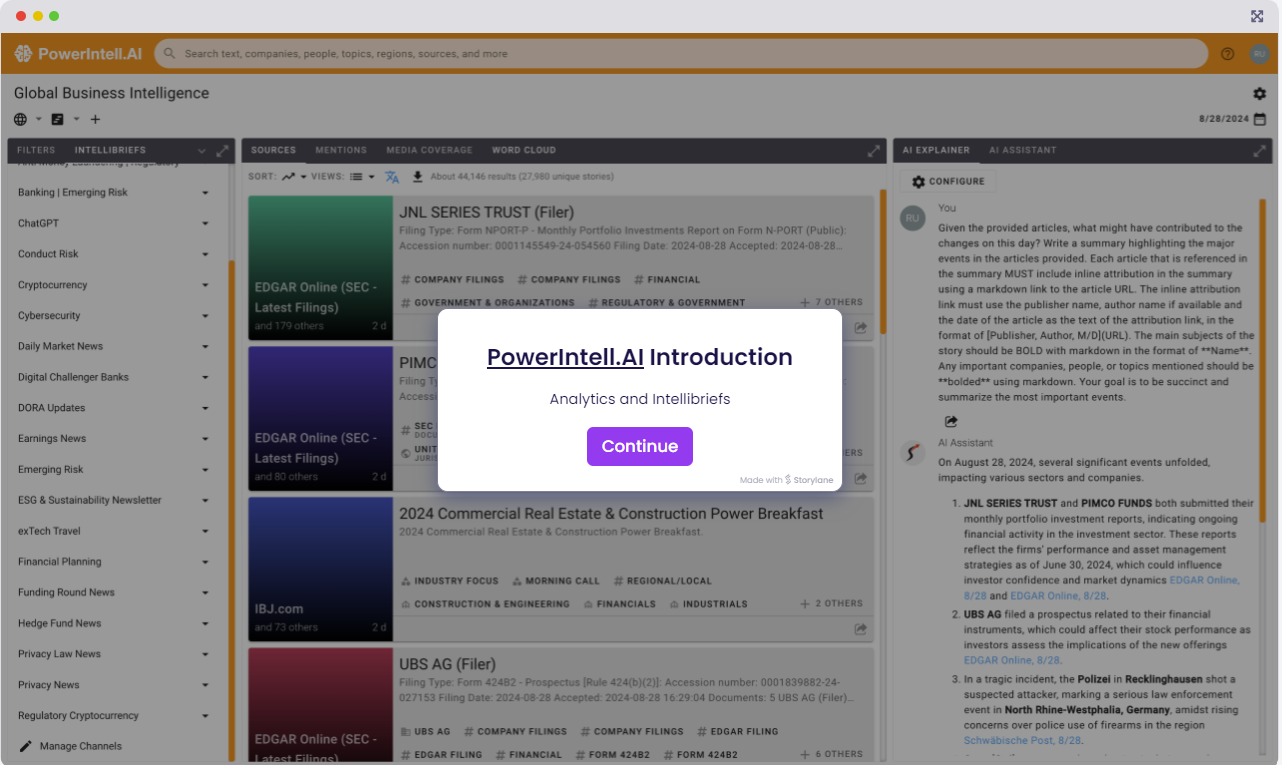Screen dimensions: 1282x765
Task: Select the Word Cloud tab
Action: [523, 150]
